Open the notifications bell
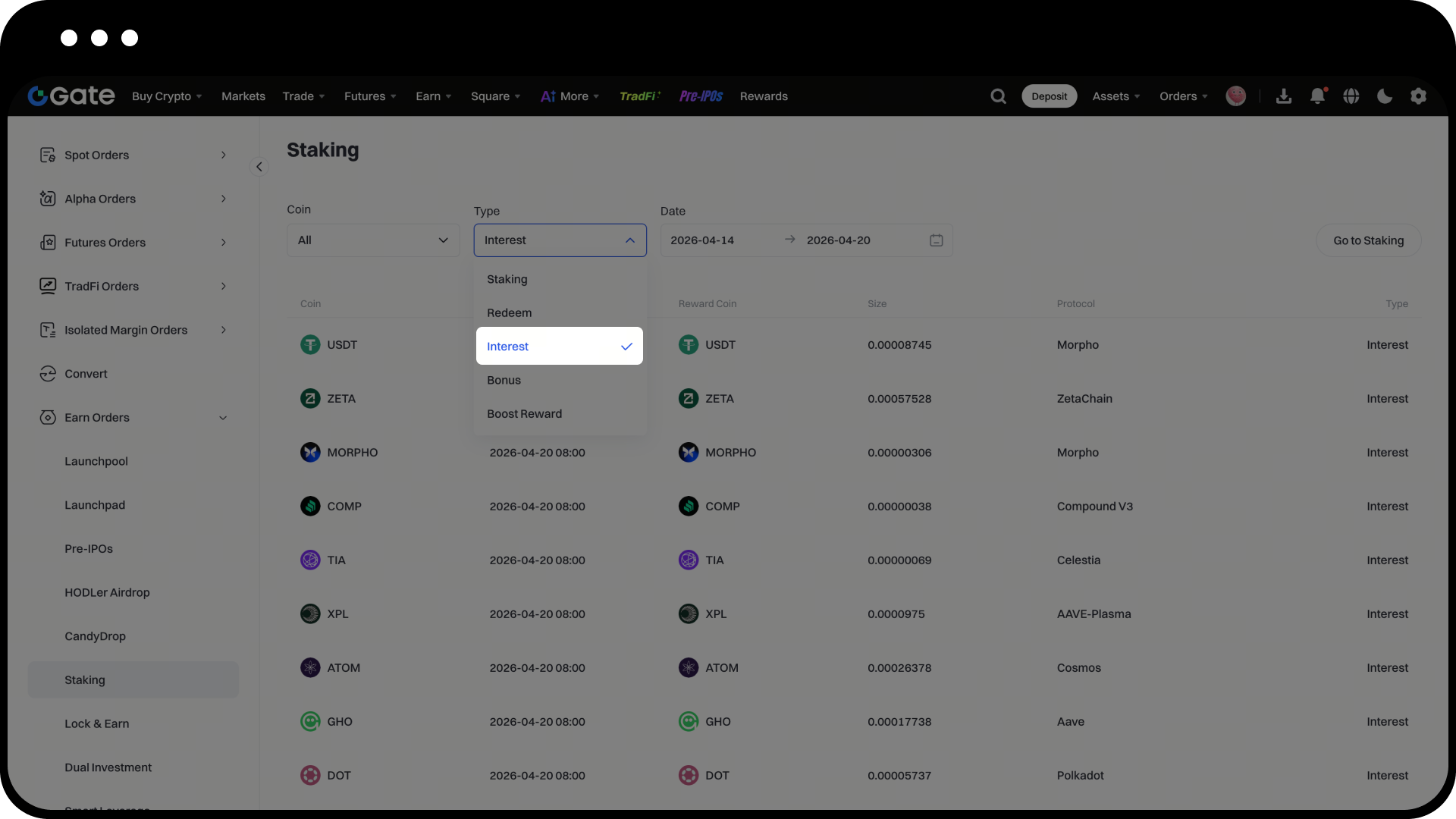Screen dimensions: 1456x819 tap(1317, 96)
